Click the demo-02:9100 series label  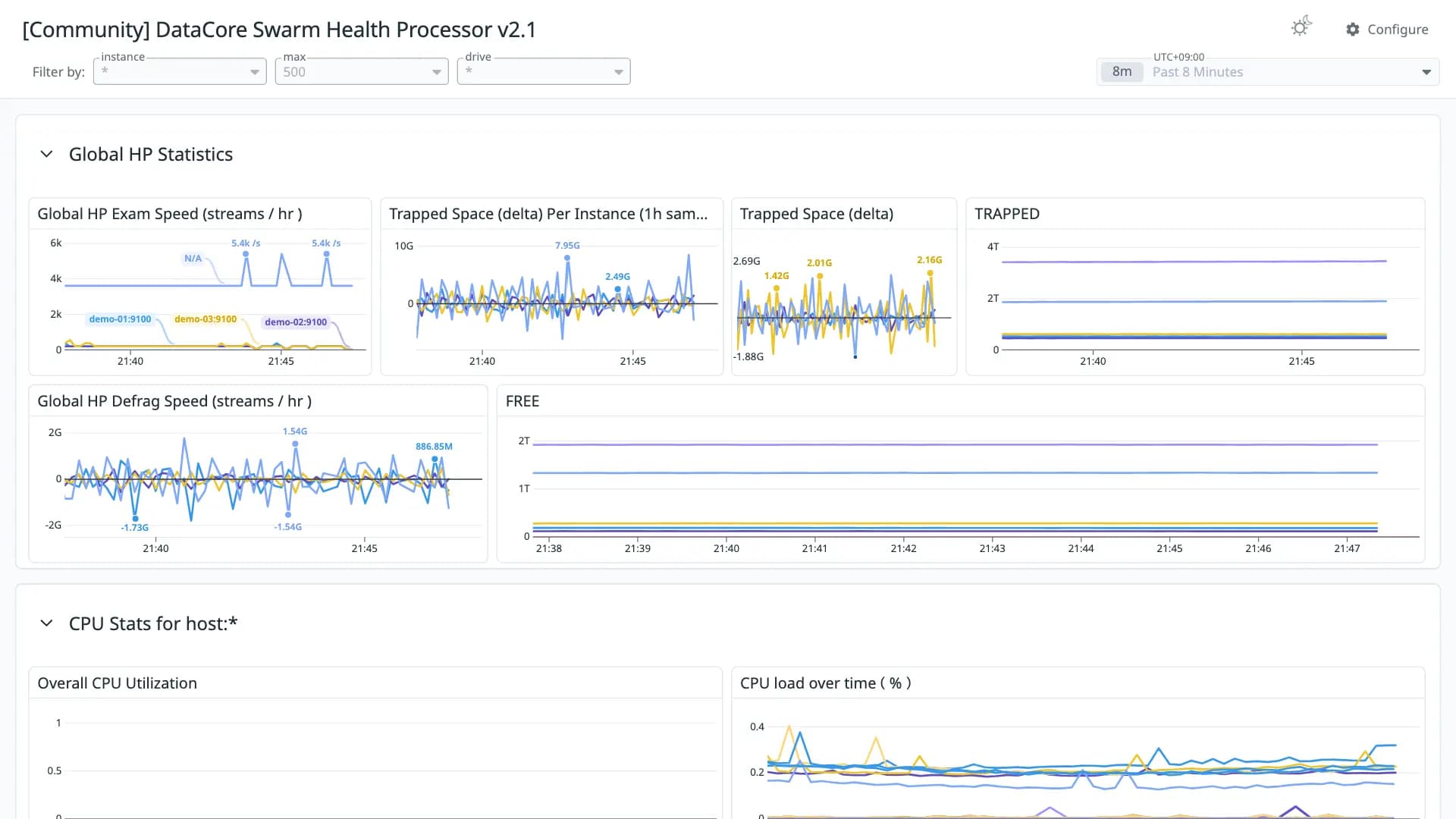[x=296, y=322]
